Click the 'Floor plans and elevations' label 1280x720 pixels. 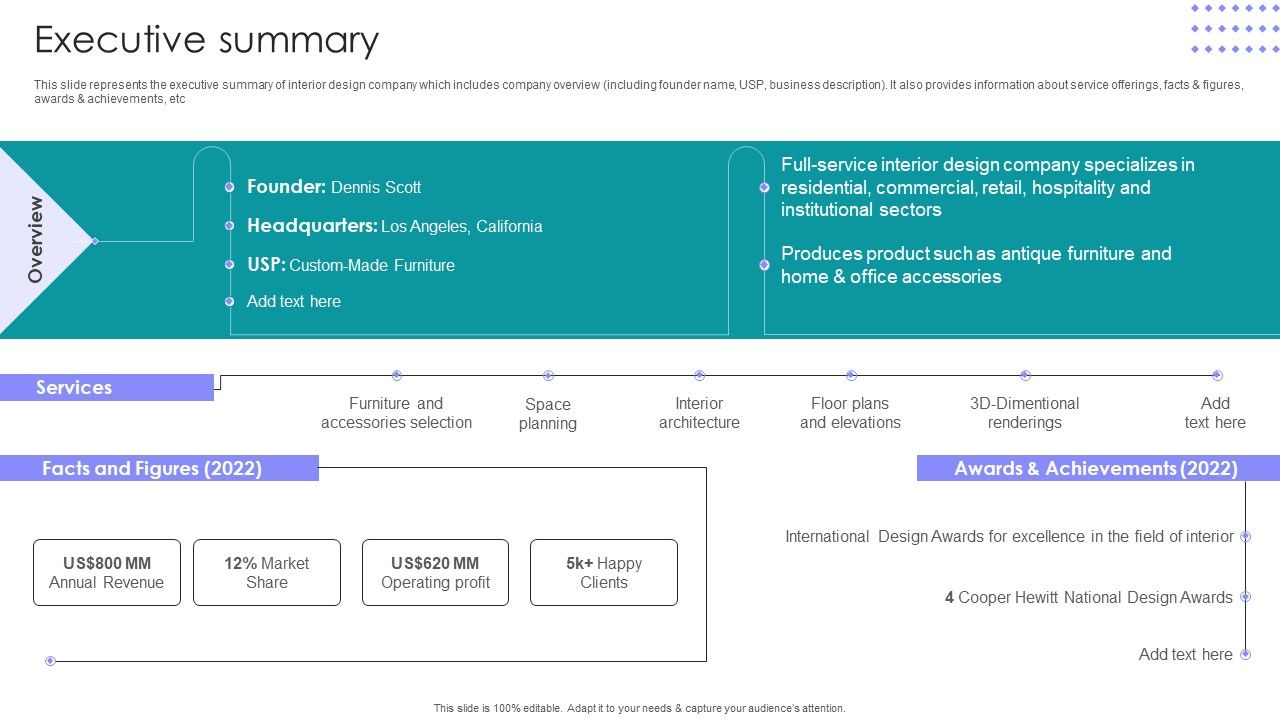pyautogui.click(x=850, y=413)
